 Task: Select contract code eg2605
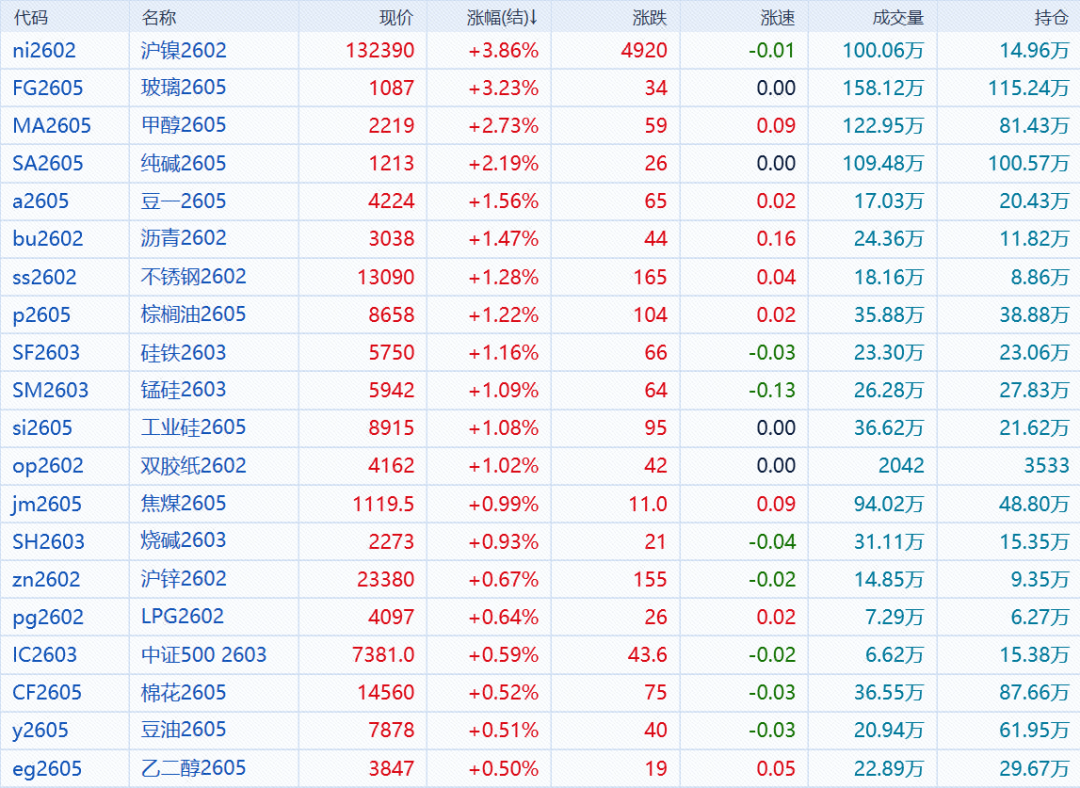point(47,768)
